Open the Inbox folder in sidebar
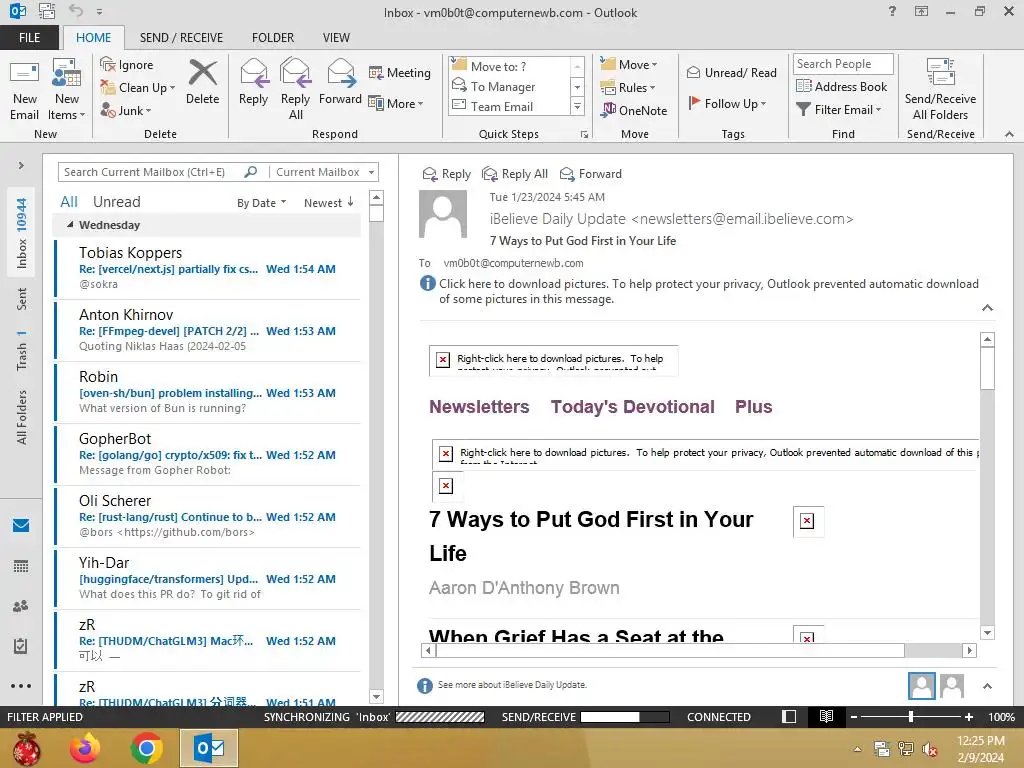This screenshot has height=768, width=1024. point(22,233)
